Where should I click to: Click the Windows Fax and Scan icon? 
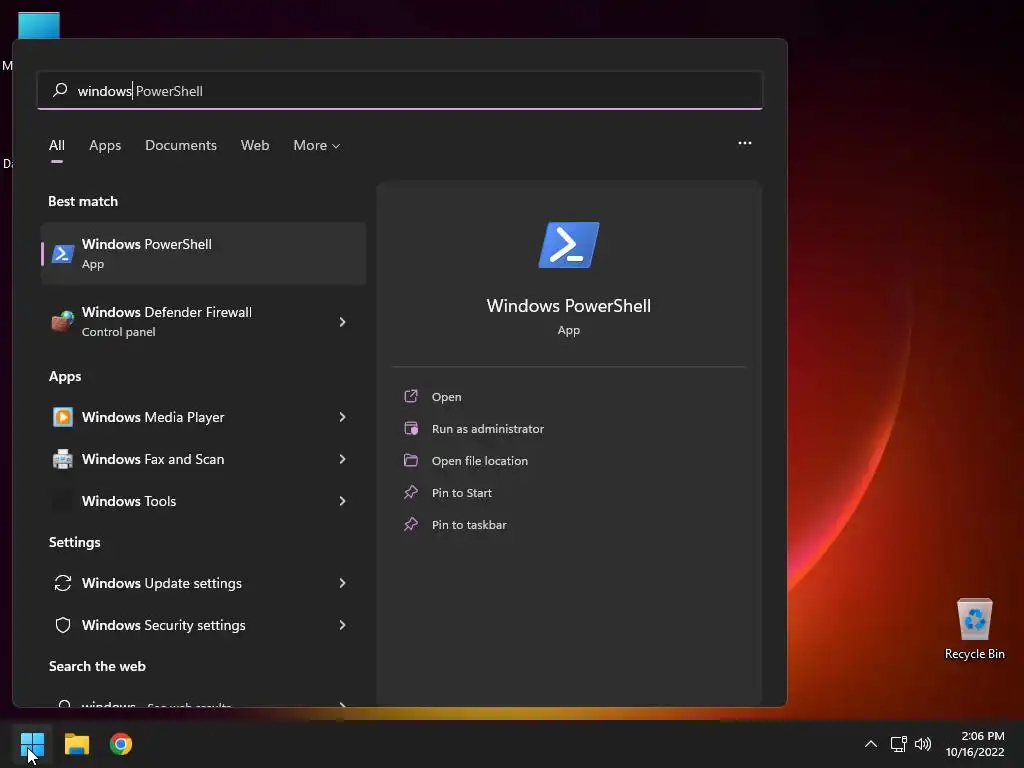(x=63, y=459)
